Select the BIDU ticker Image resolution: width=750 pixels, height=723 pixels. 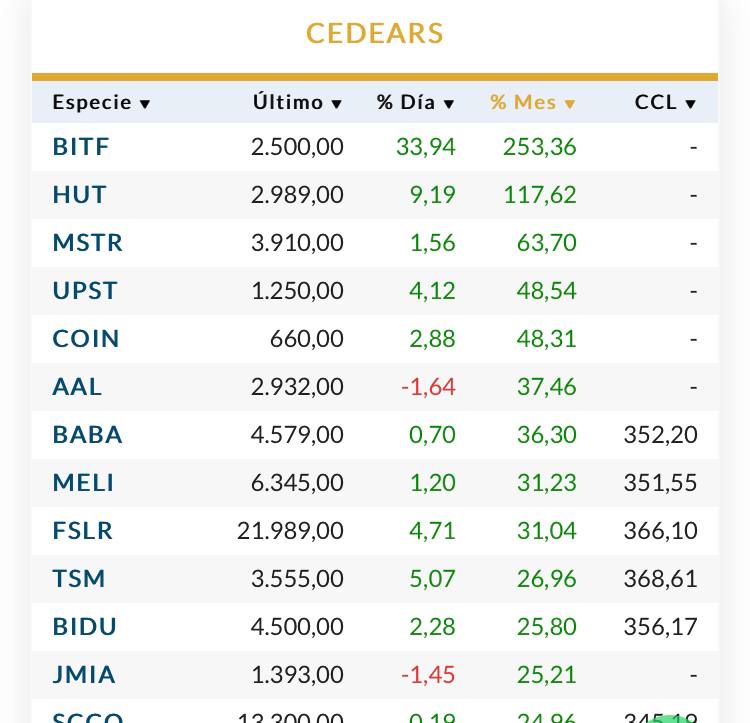point(85,627)
